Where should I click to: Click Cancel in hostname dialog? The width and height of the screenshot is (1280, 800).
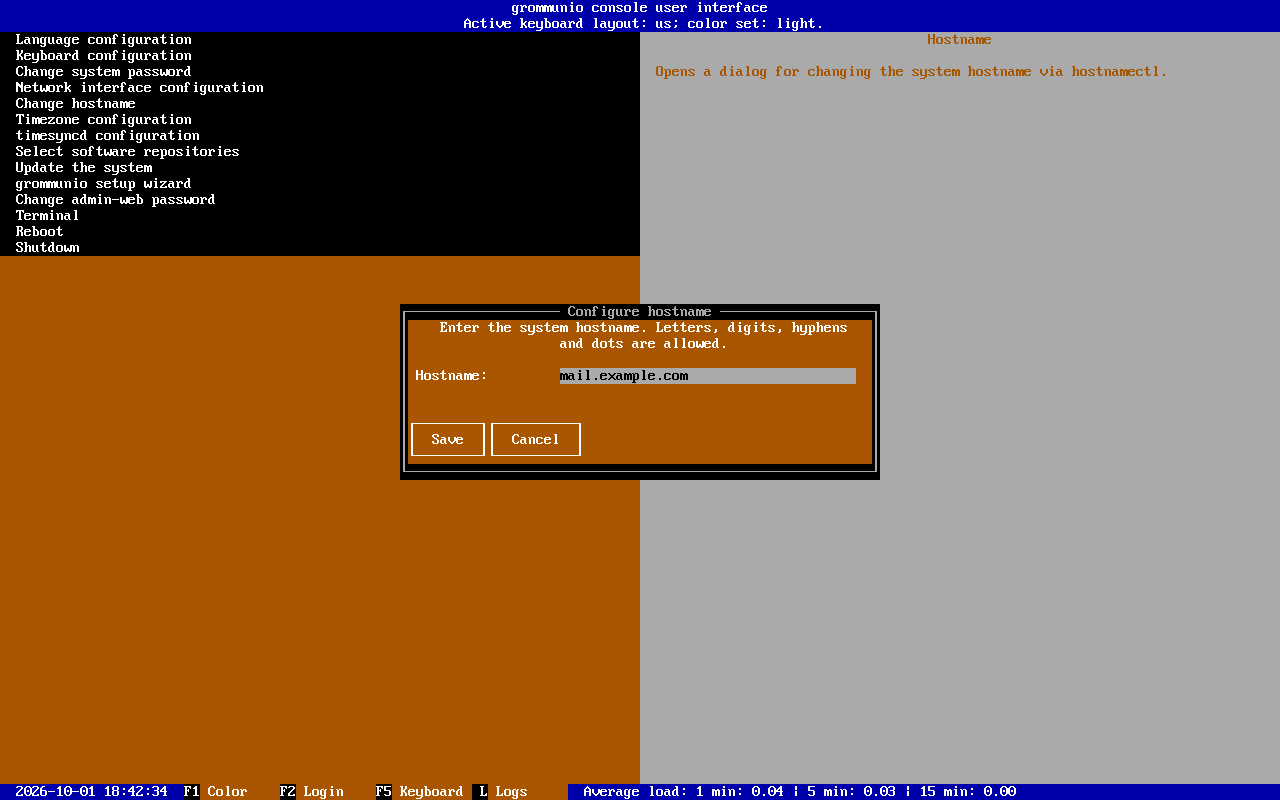click(x=535, y=440)
